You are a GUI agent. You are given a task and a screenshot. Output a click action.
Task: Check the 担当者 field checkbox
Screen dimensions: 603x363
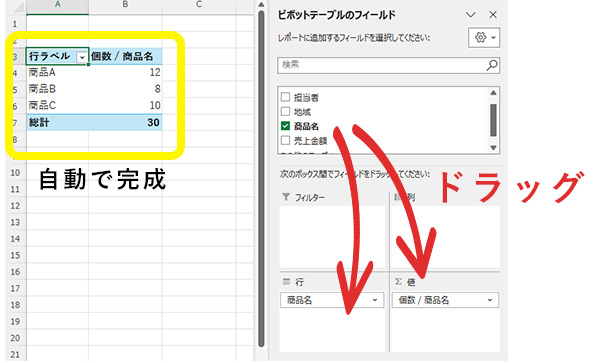click(285, 97)
